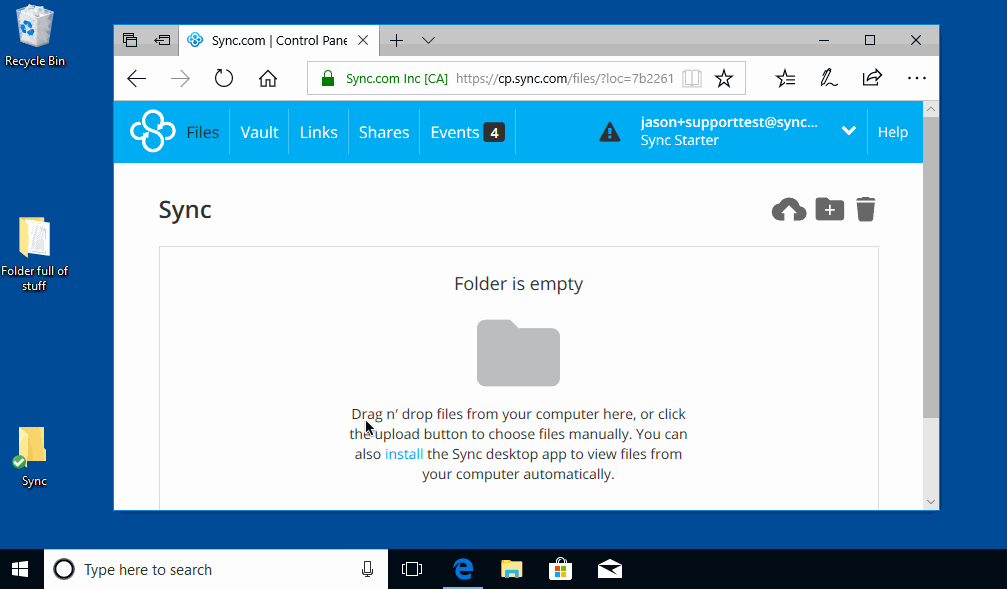Open File Explorer from the taskbar
This screenshot has height=589, width=1007.
[x=512, y=569]
